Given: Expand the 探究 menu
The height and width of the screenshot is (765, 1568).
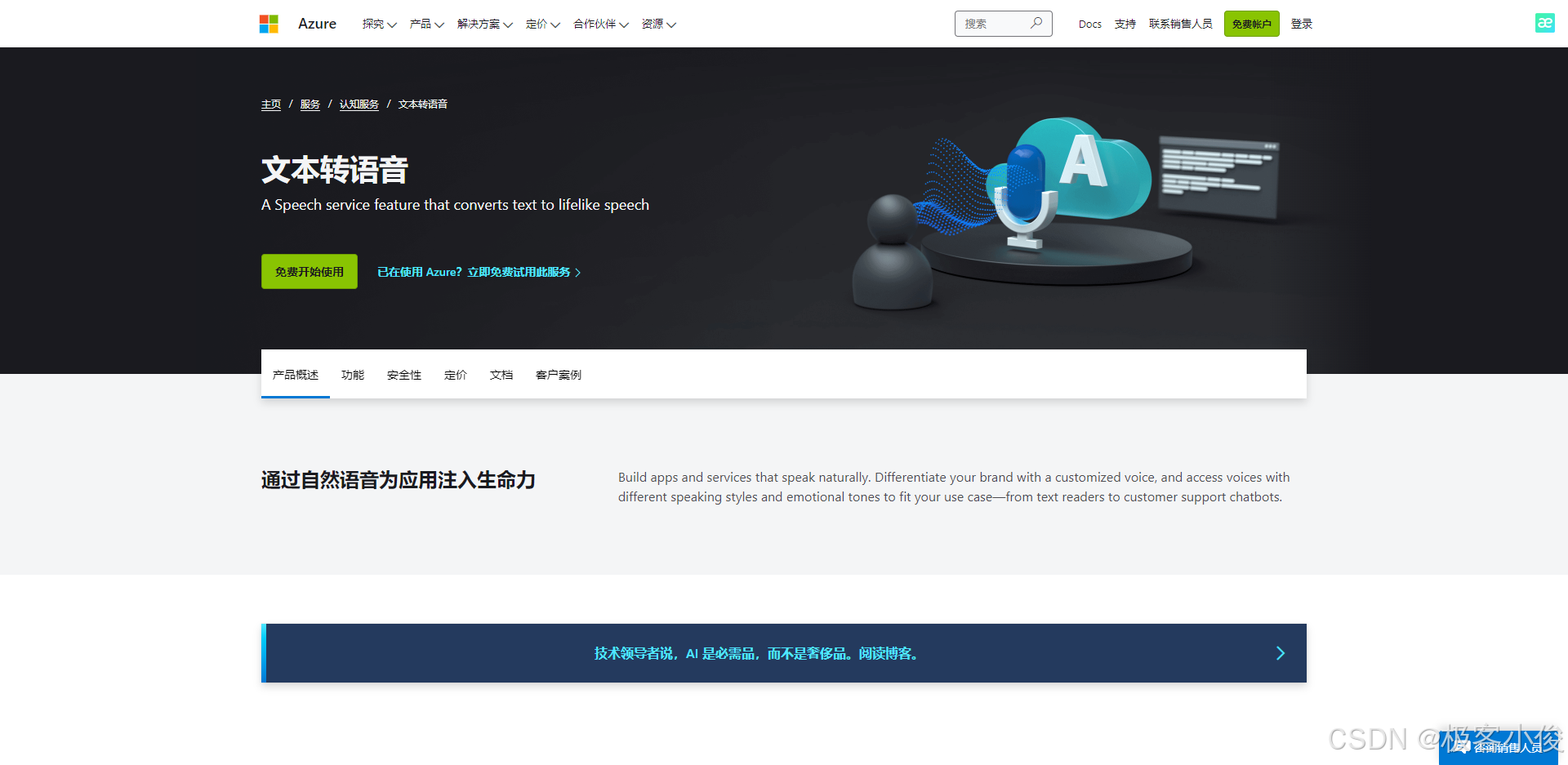Looking at the screenshot, I should point(380,24).
